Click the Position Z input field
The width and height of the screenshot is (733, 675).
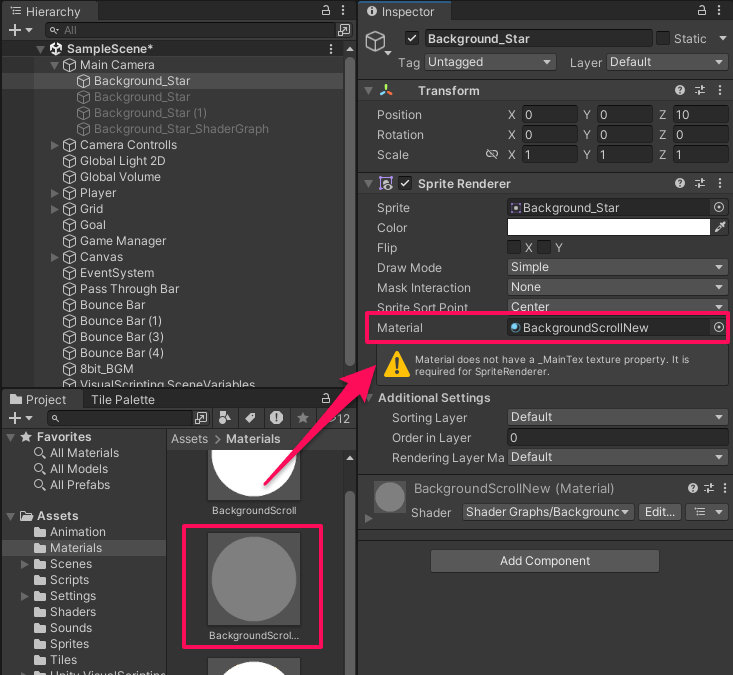click(700, 115)
